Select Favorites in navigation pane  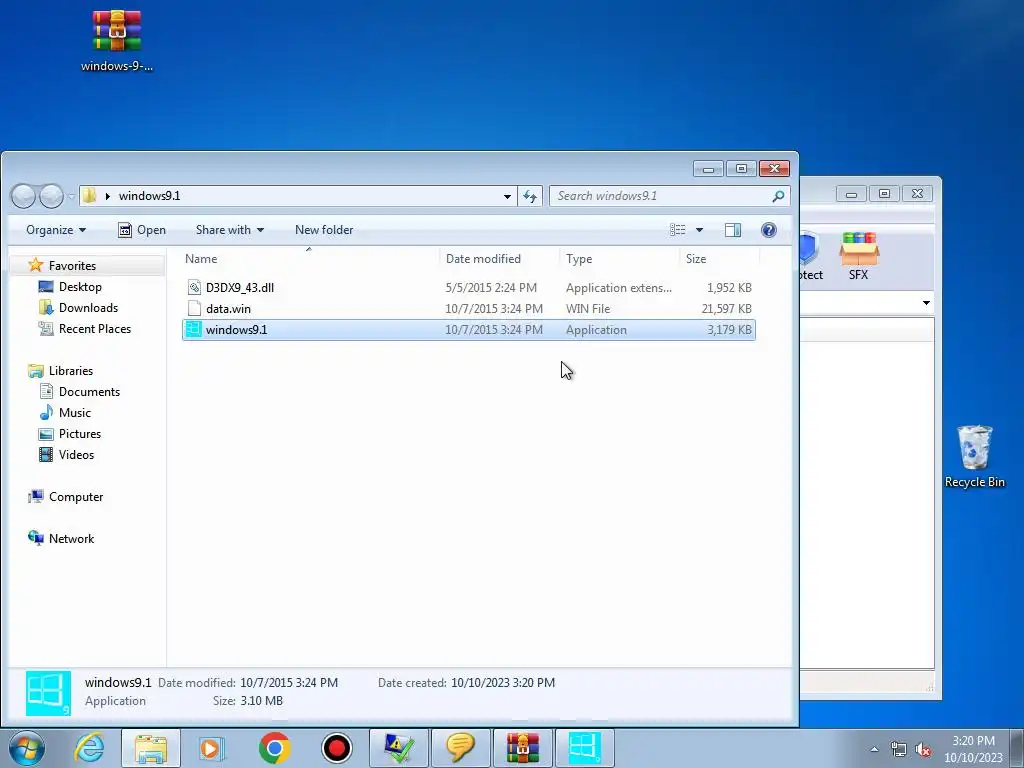pos(72,266)
